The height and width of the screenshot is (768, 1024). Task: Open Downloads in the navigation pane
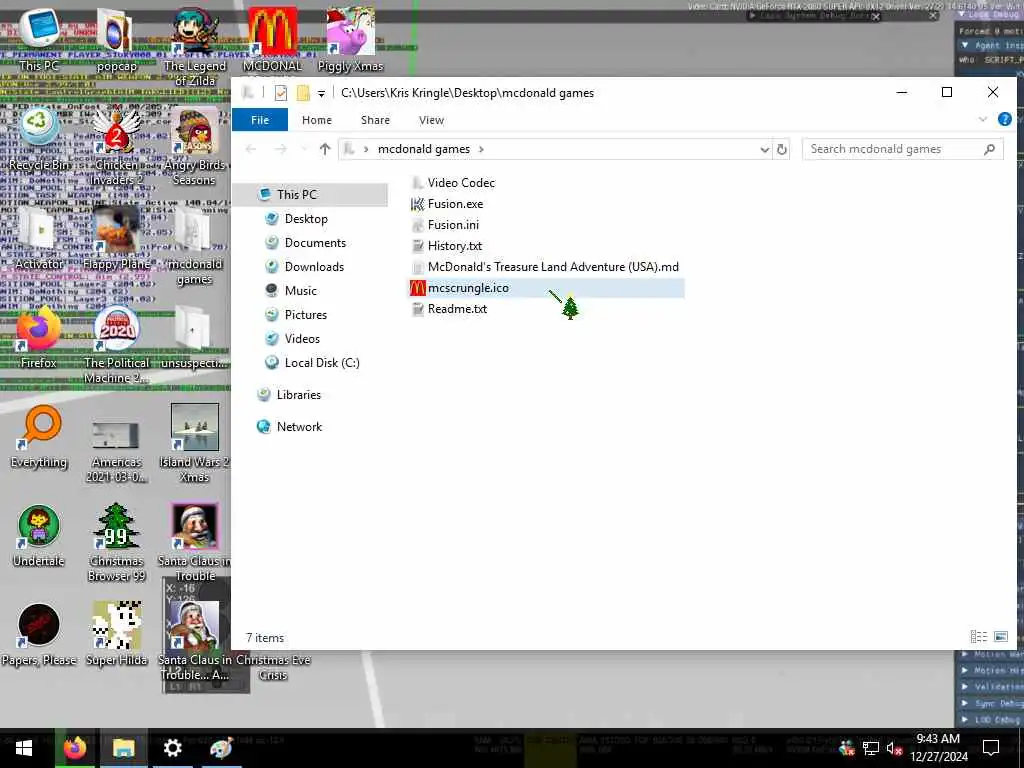[x=314, y=266]
